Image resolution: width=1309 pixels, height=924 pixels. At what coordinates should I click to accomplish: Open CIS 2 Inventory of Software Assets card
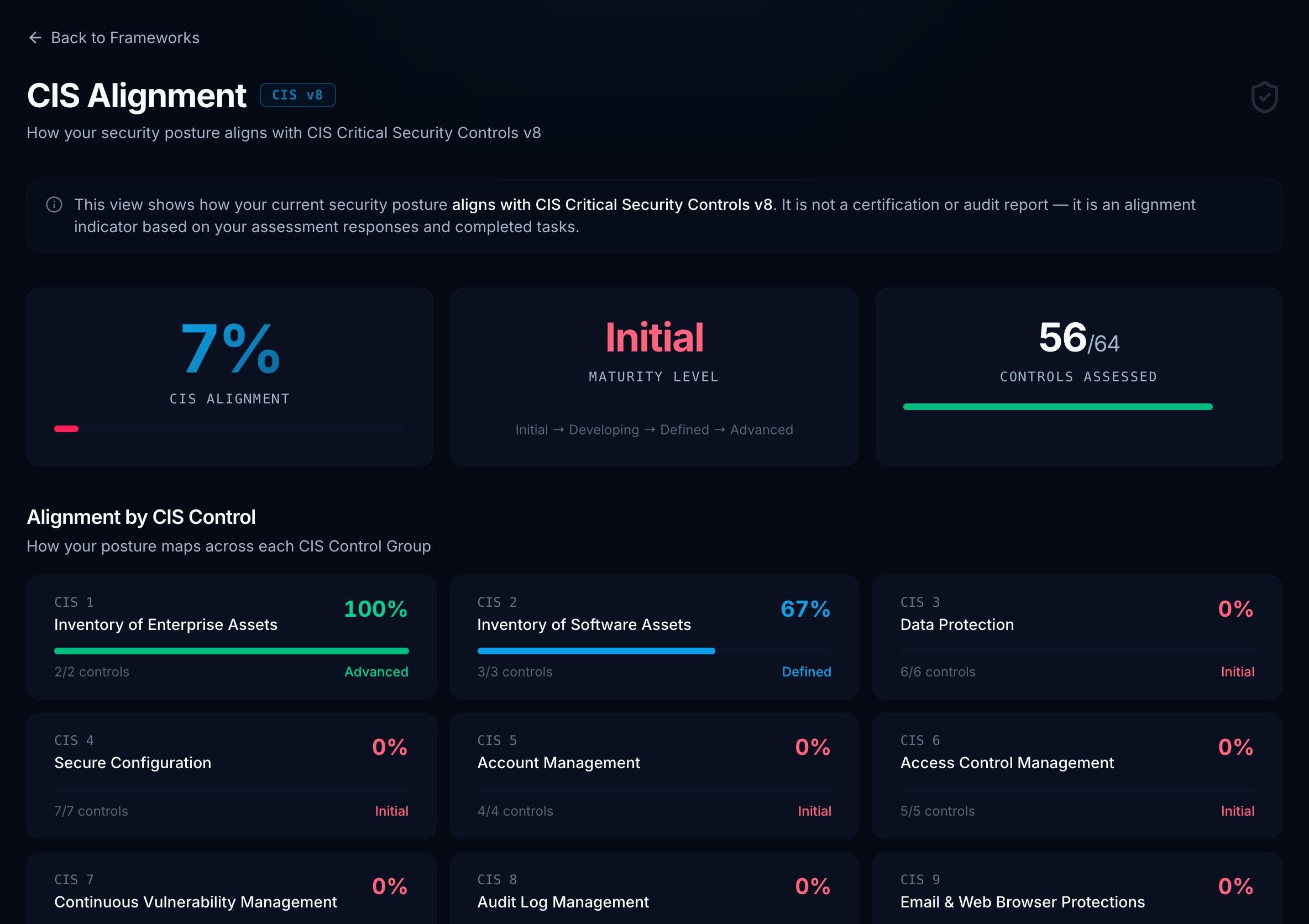pos(654,637)
